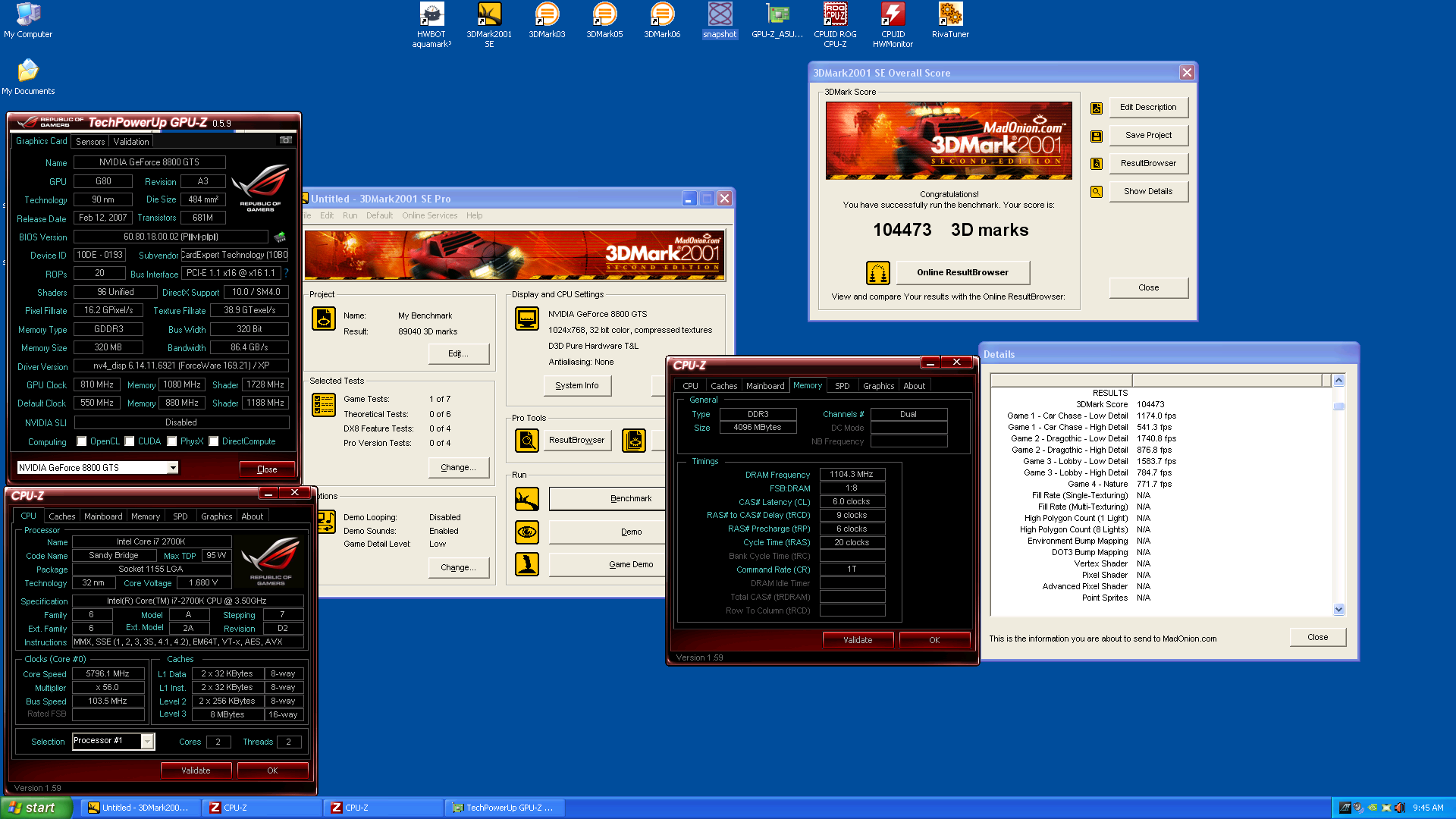Open the CPUID ROG CPU-Z shortcut
This screenshot has height=819, width=1456.
pyautogui.click(x=835, y=25)
